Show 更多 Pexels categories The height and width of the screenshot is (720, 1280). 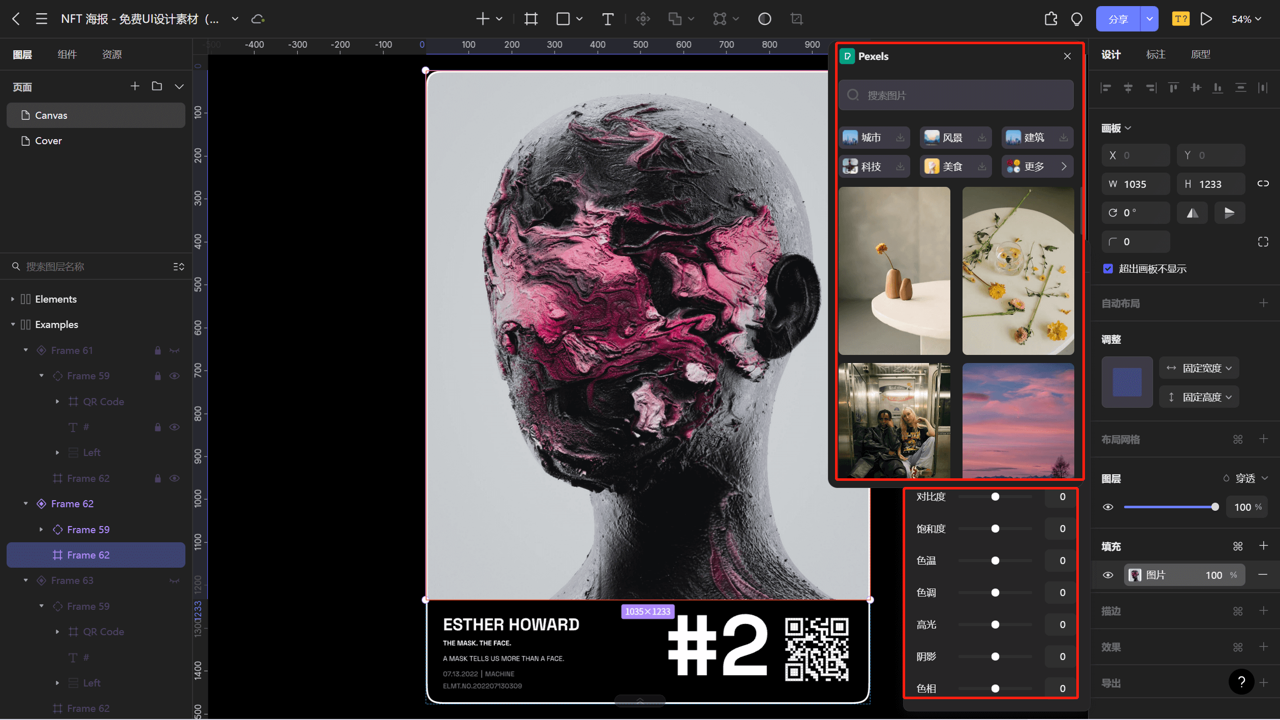tap(1038, 166)
